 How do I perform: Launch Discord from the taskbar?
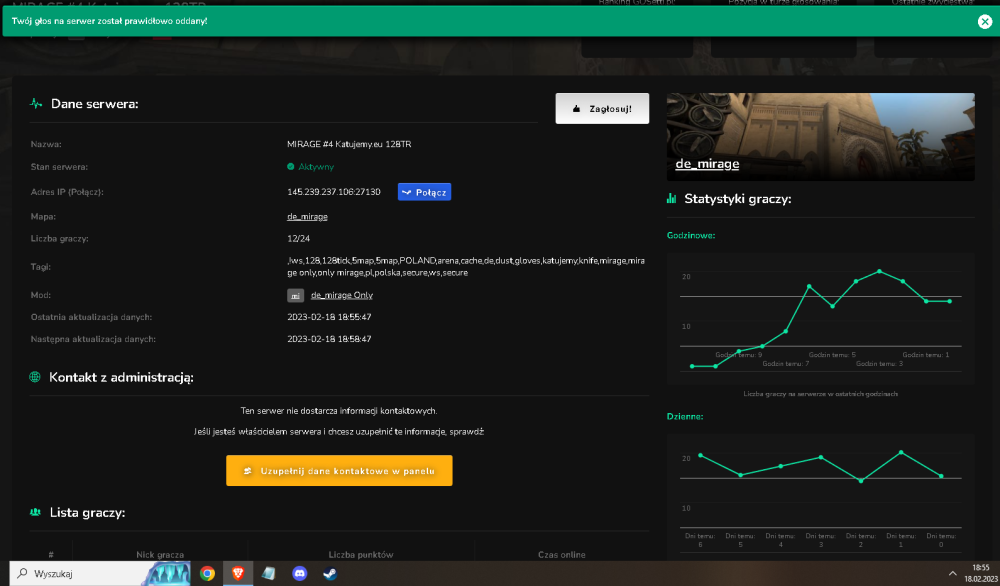(x=299, y=573)
